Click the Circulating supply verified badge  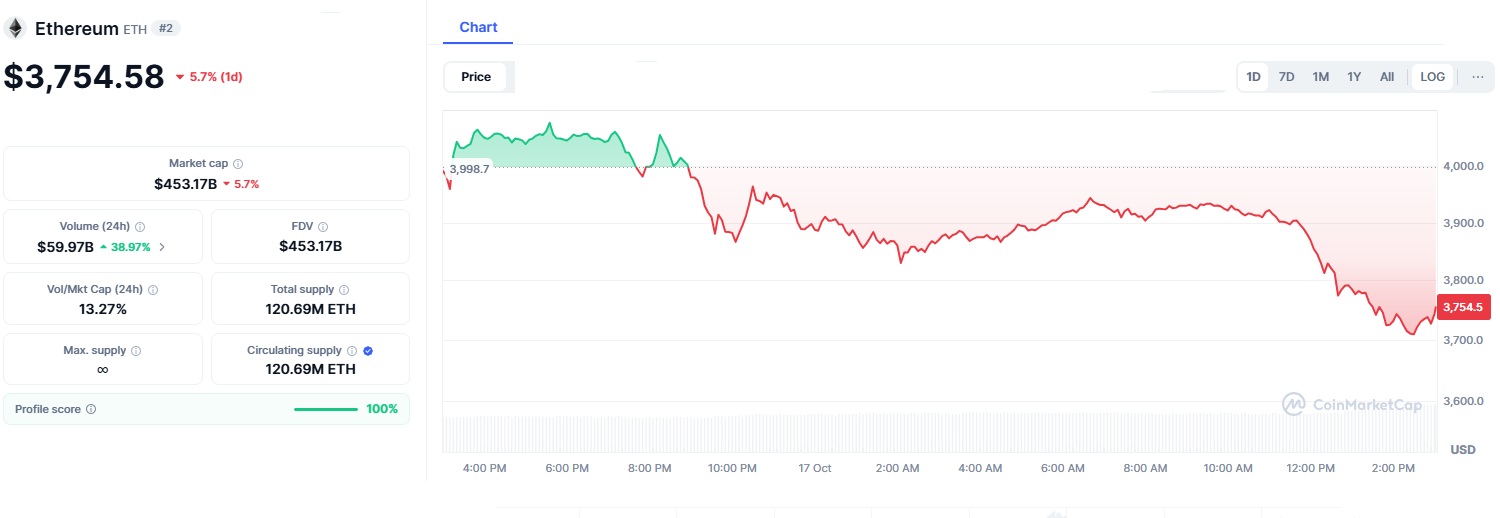point(368,351)
